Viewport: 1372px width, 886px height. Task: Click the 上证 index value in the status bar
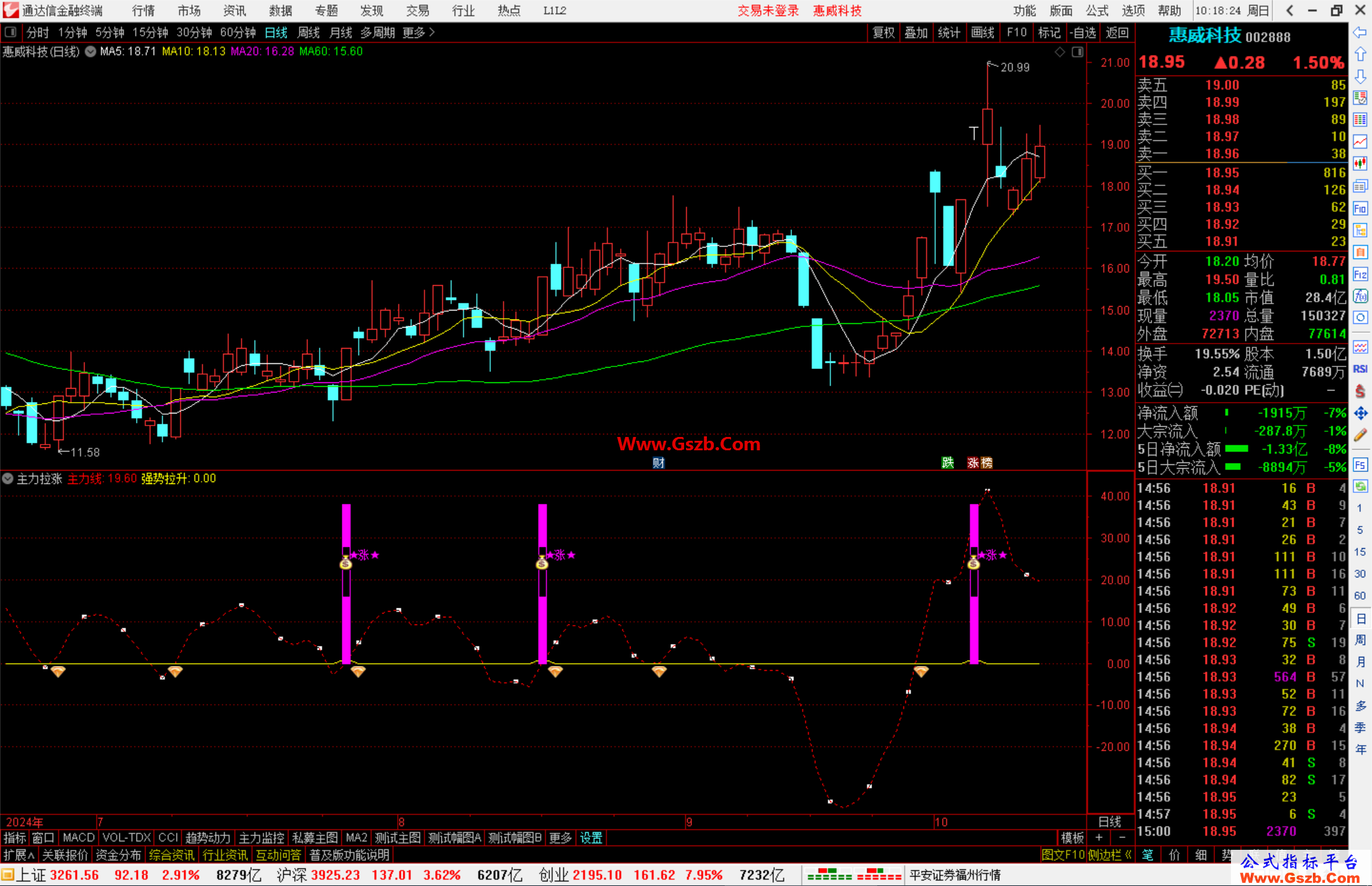click(74, 875)
